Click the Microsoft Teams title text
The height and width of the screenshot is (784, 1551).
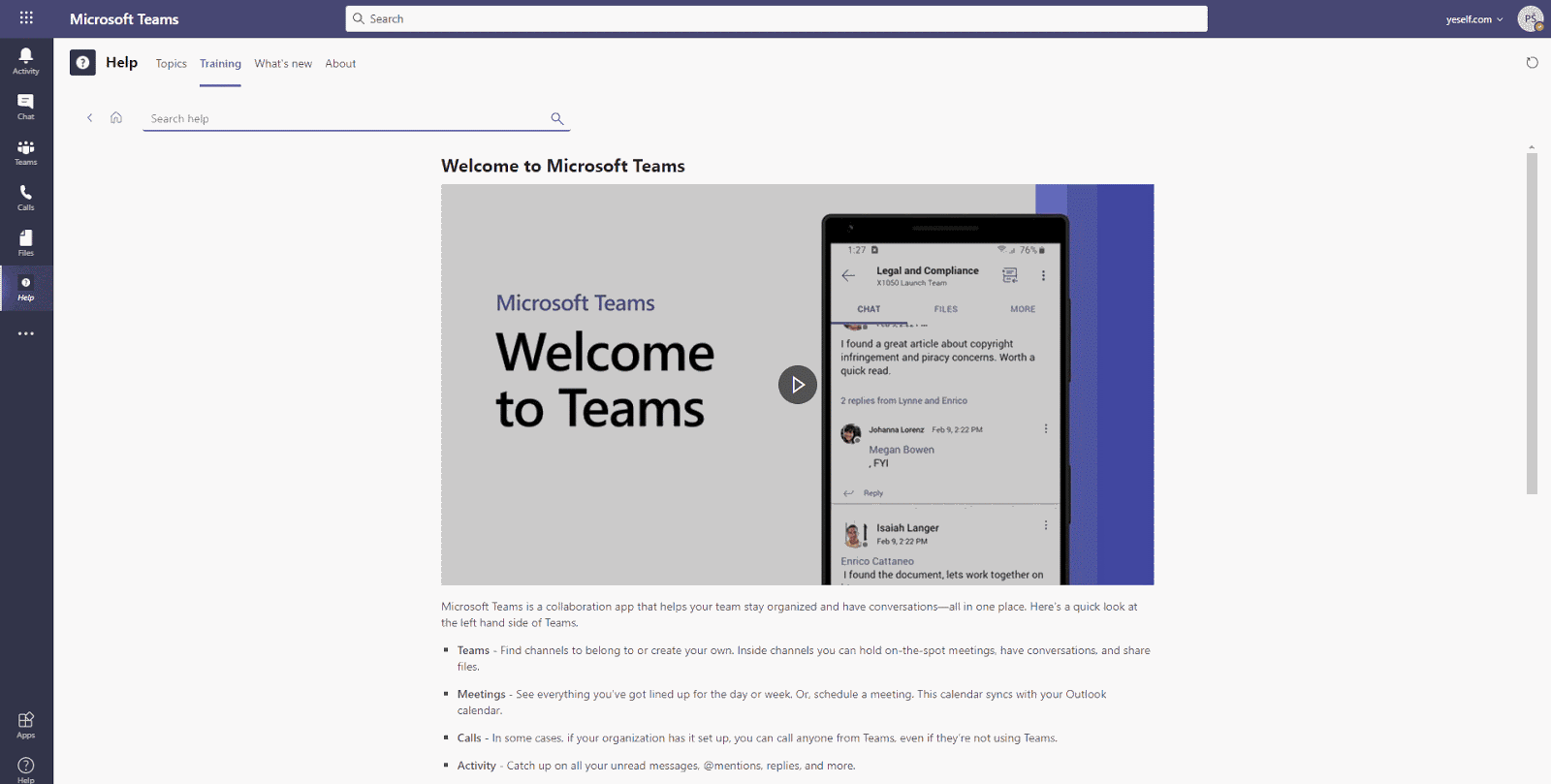(124, 19)
